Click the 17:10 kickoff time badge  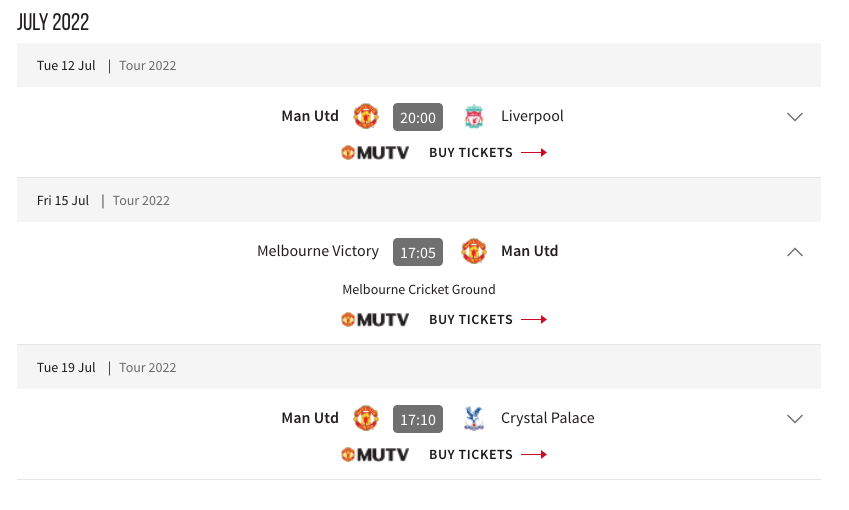click(417, 419)
